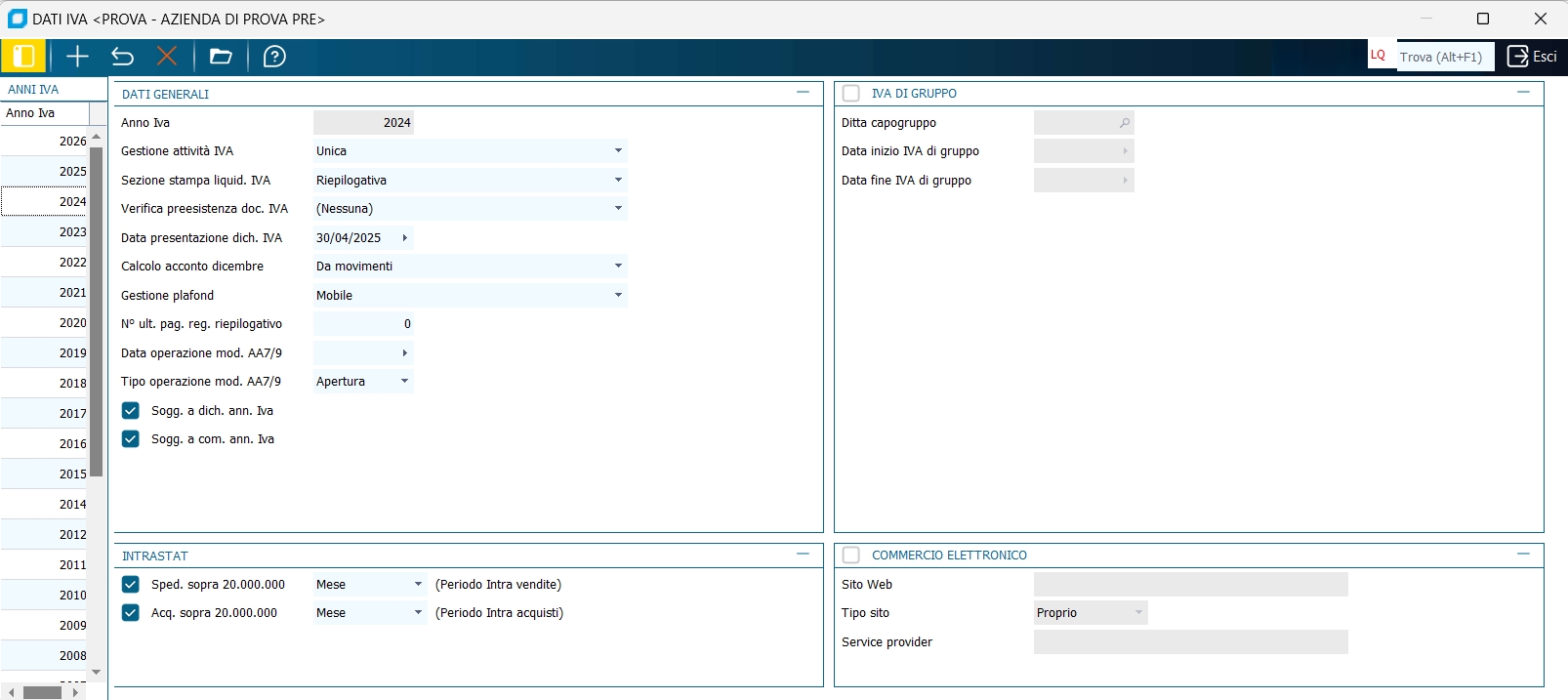
Task: Click the horizontal scrollbar right arrow
Action: 75,692
